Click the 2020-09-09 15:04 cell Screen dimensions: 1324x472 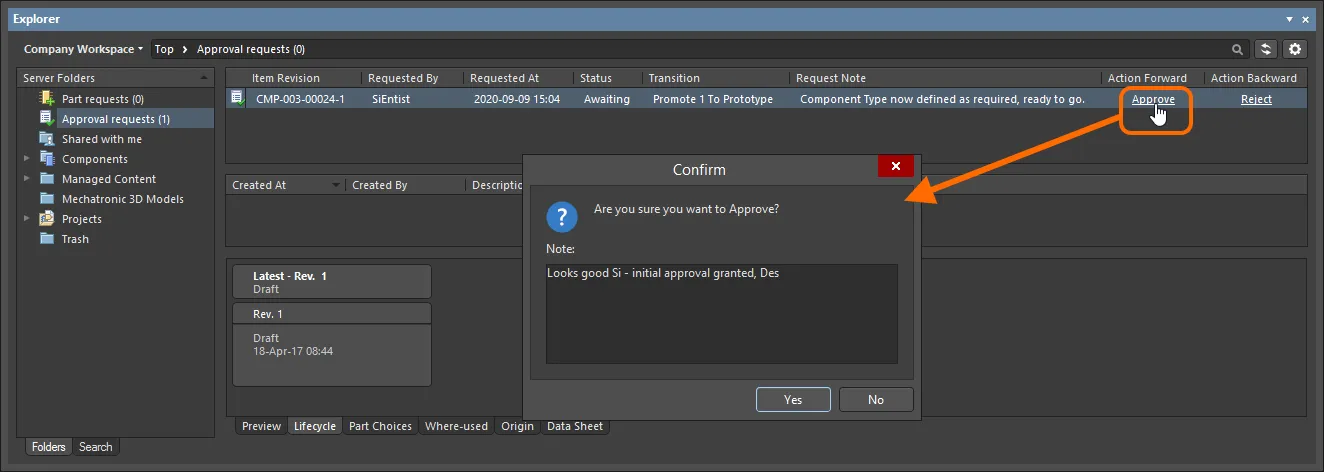coord(517,99)
